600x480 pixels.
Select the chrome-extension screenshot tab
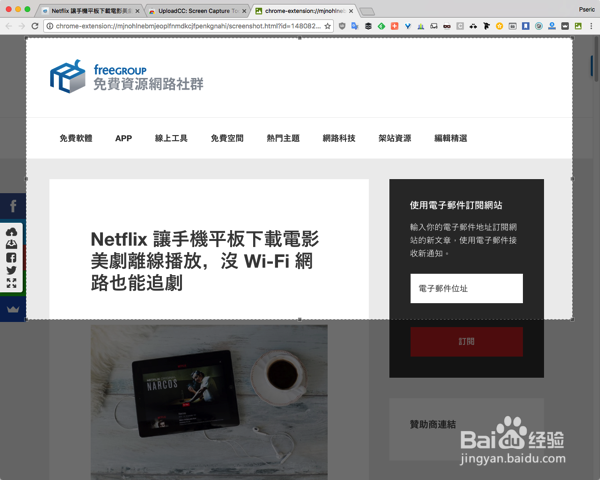304,11
